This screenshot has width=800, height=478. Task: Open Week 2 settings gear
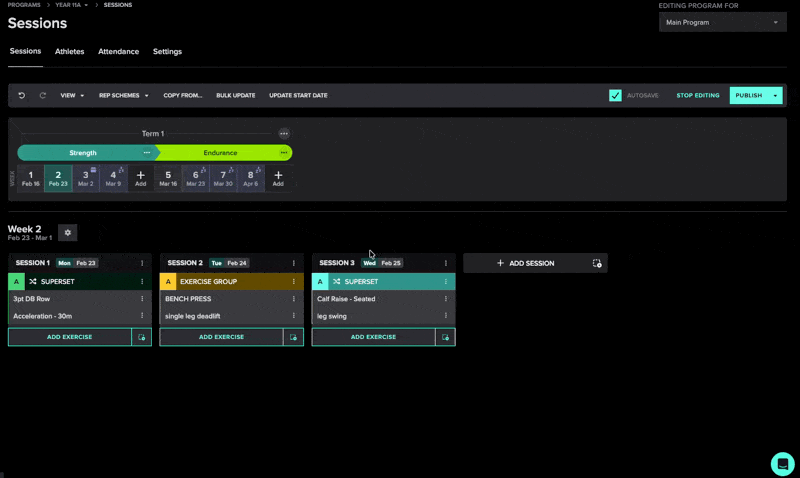pos(68,232)
